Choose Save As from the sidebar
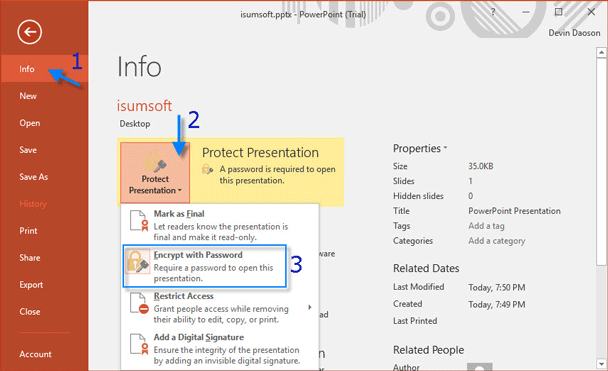This screenshot has width=608, height=371. [x=44, y=177]
